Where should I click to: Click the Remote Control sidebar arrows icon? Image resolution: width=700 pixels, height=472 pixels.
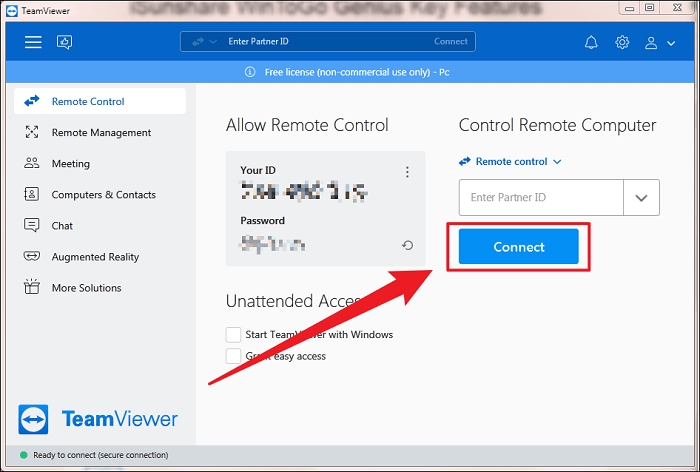[x=32, y=101]
